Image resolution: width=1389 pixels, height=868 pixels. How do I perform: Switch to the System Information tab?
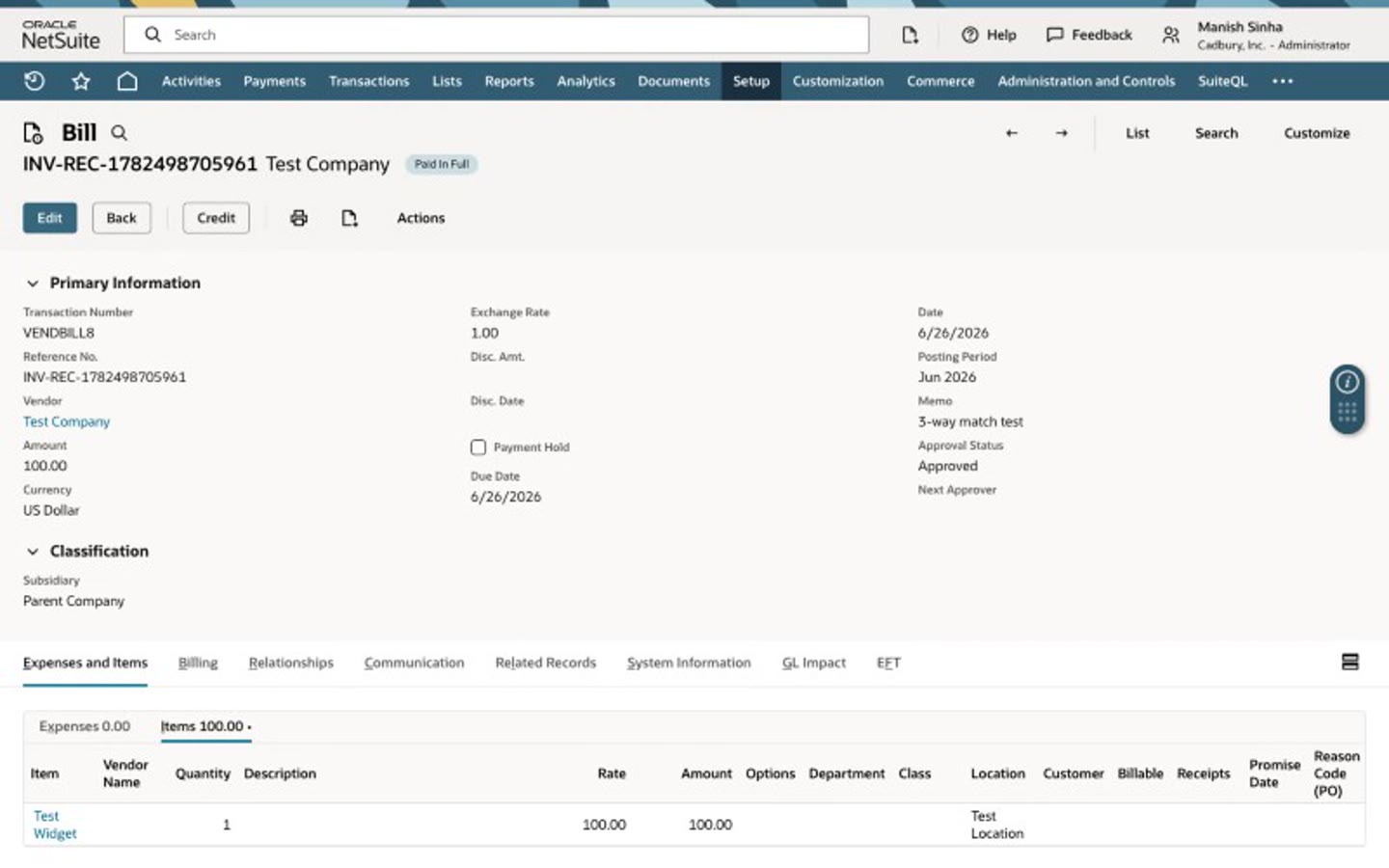[x=689, y=663]
